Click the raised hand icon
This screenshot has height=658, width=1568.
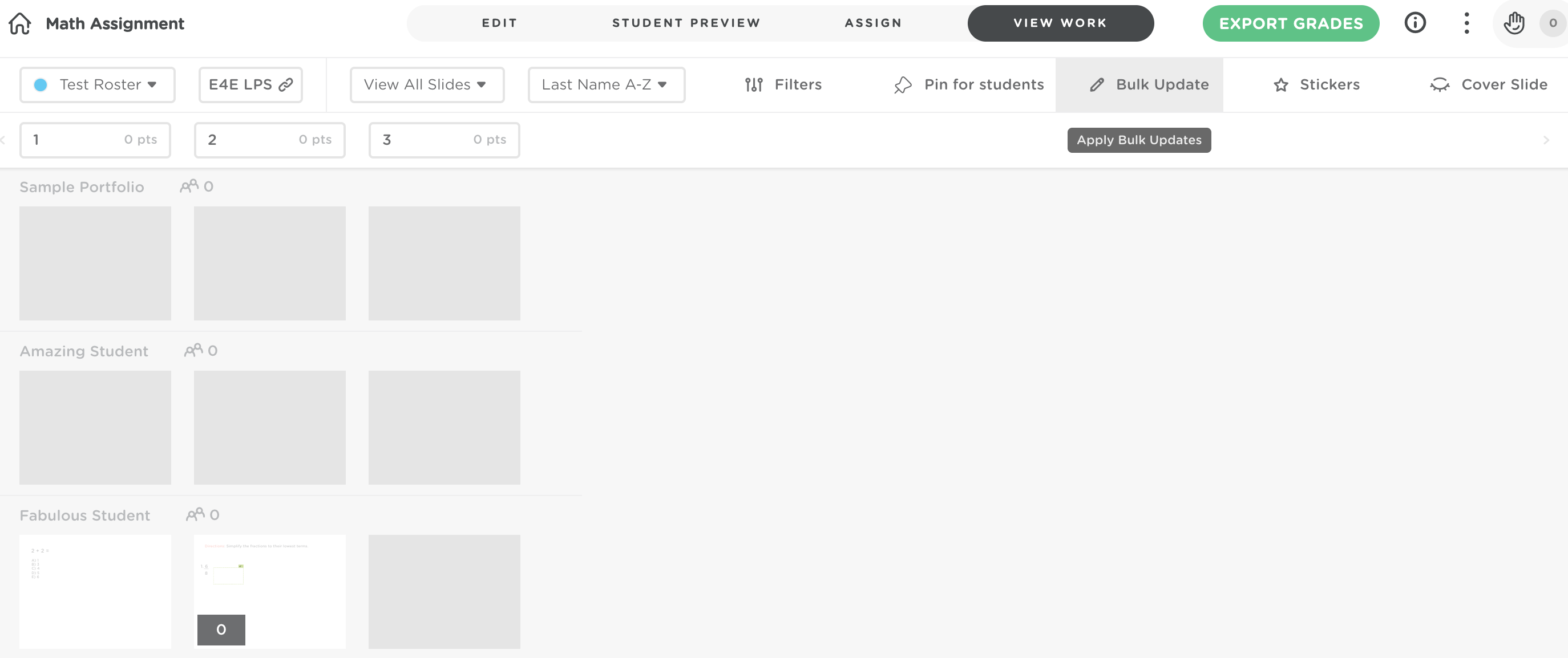coord(1514,23)
